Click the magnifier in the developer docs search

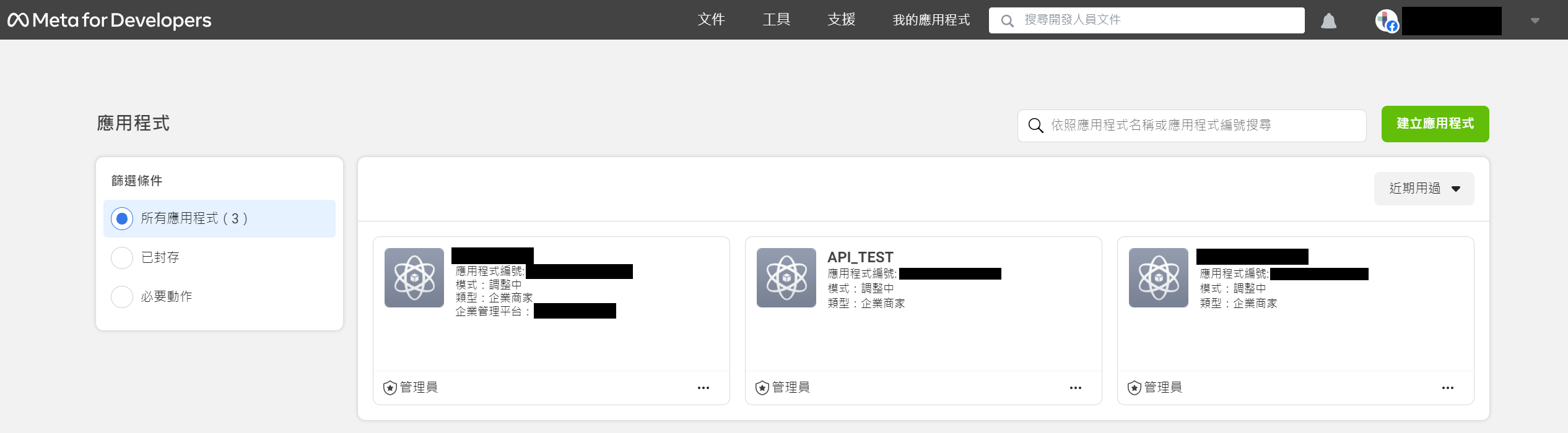(1008, 21)
